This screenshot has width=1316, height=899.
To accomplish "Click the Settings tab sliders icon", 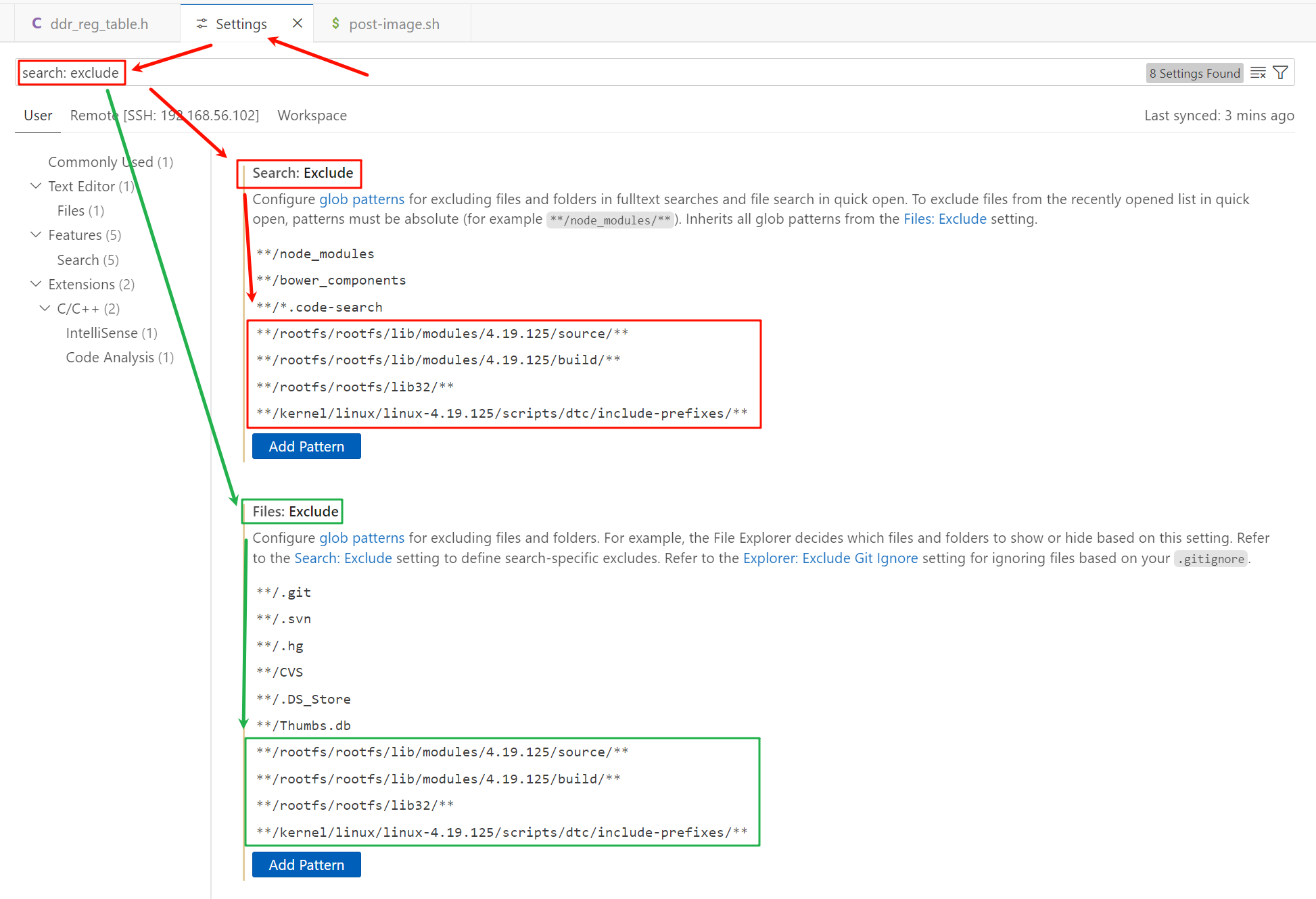I will [x=202, y=24].
